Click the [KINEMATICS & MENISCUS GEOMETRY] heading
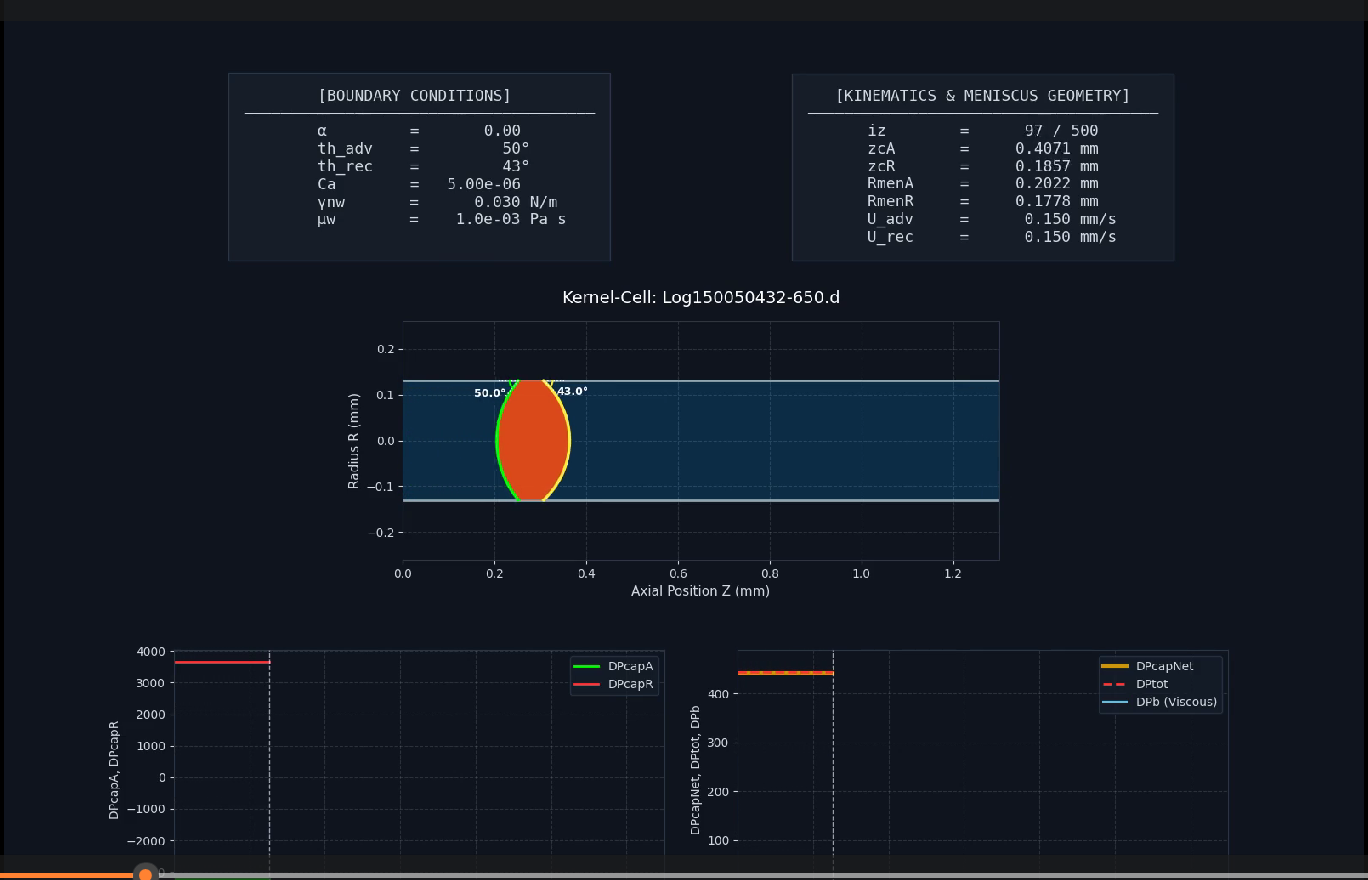 [x=982, y=96]
